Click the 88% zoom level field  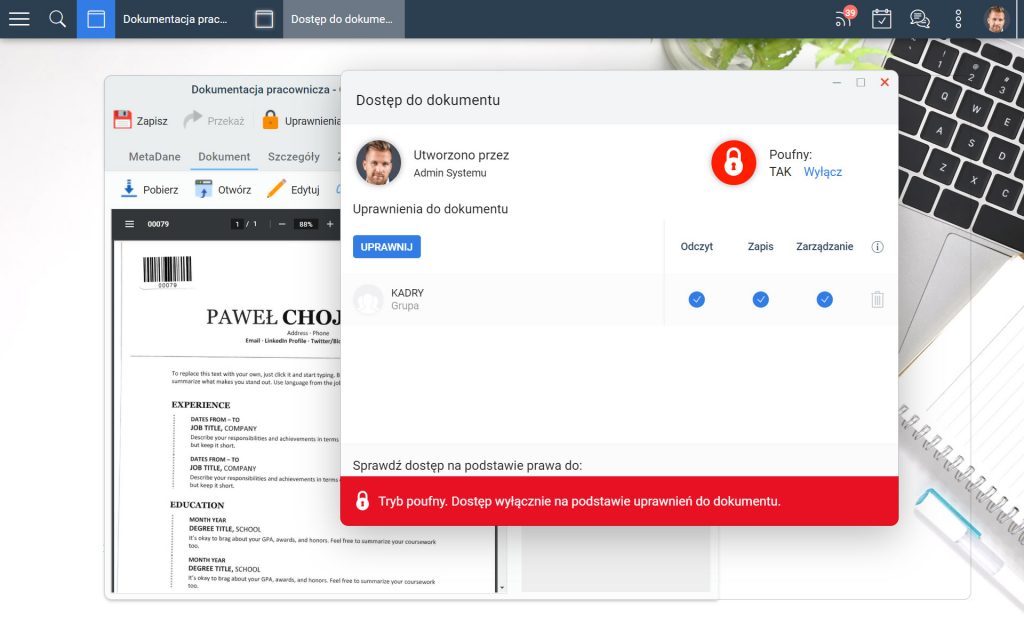click(x=306, y=224)
